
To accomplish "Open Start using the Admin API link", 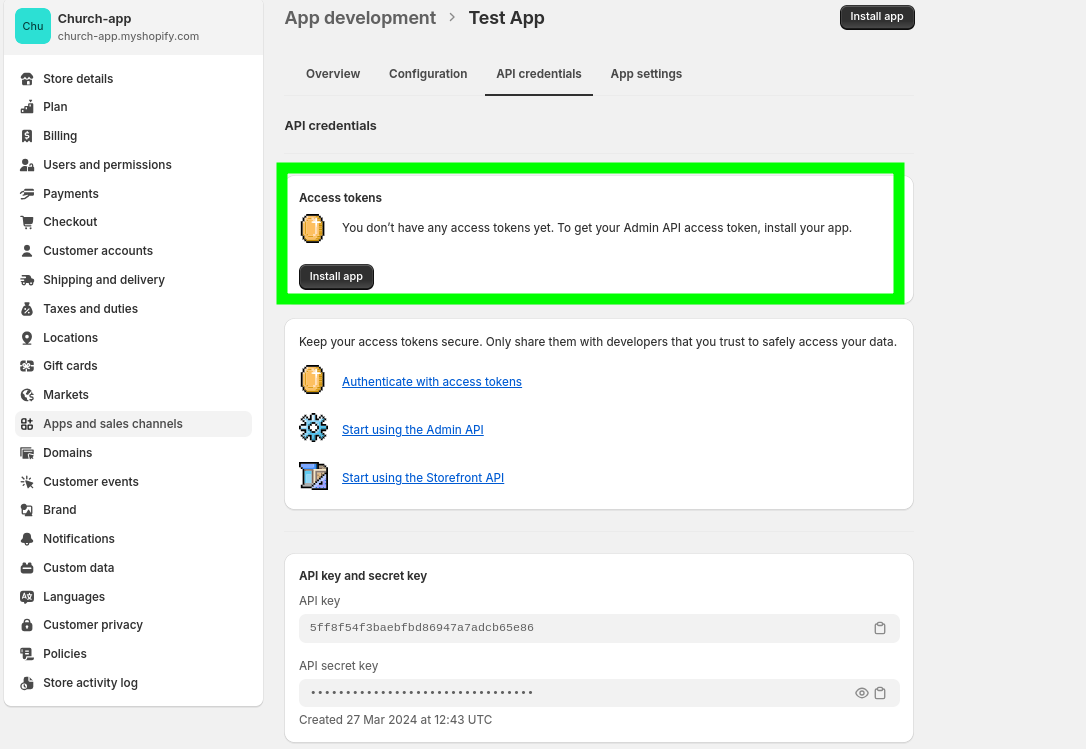I will pyautogui.click(x=413, y=430).
